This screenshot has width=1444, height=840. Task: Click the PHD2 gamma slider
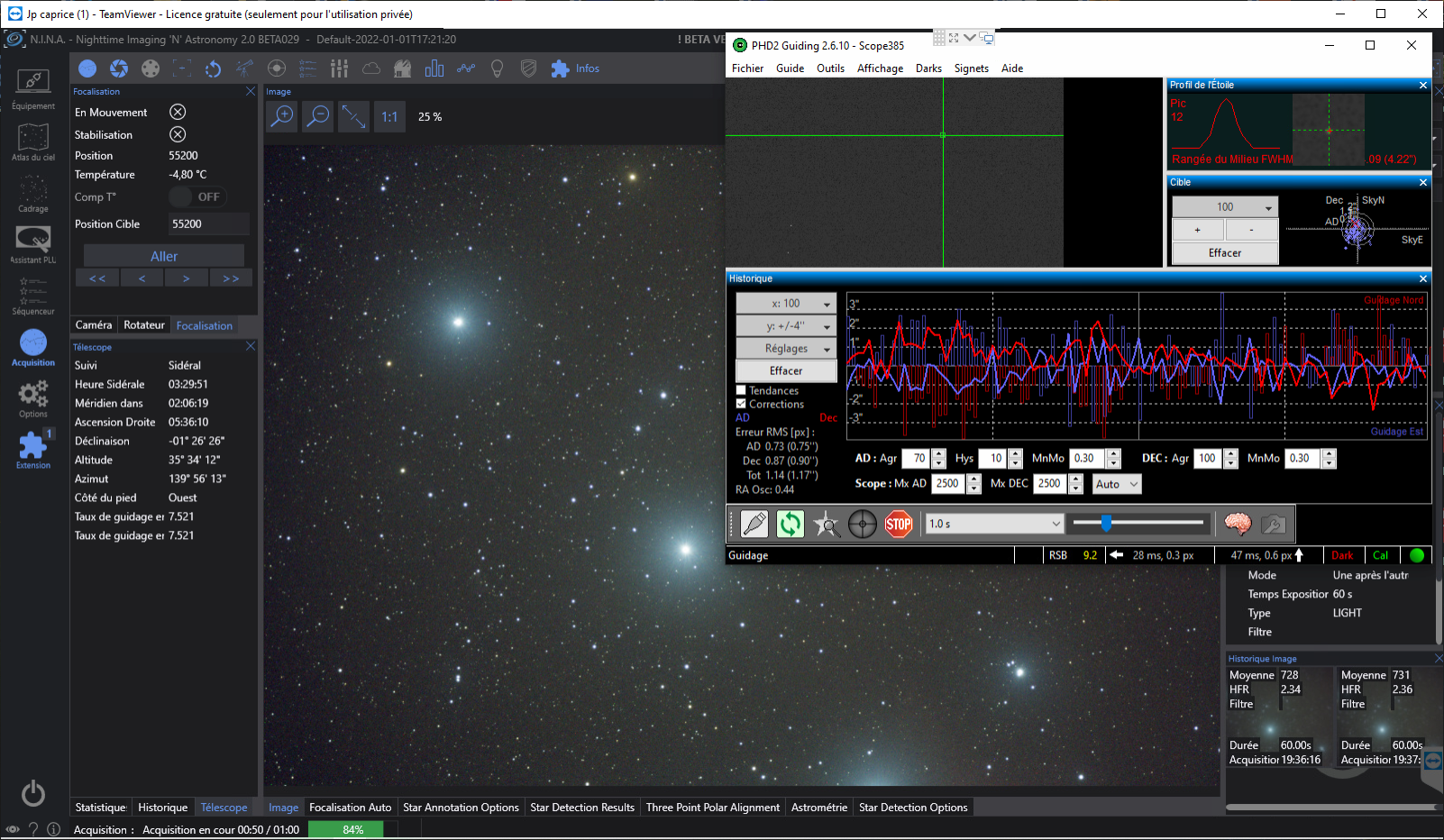click(x=1138, y=523)
